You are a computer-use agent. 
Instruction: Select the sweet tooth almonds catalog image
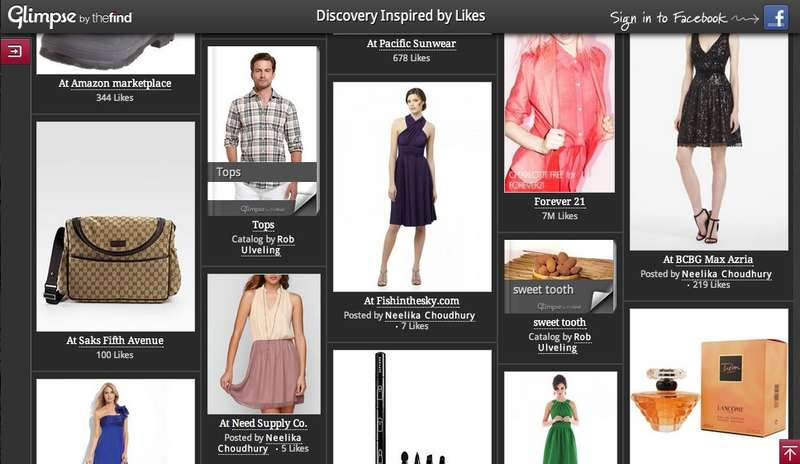(x=560, y=277)
